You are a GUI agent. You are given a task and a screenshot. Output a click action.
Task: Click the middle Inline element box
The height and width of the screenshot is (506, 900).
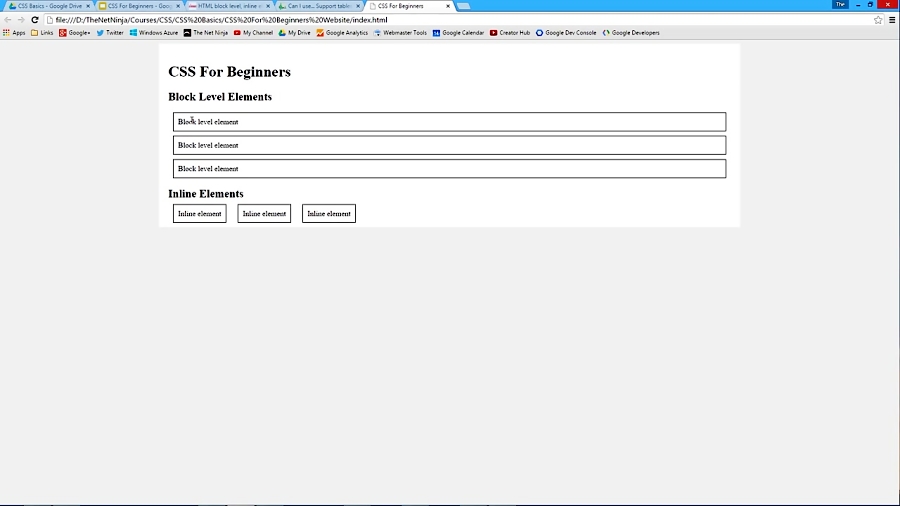point(264,213)
